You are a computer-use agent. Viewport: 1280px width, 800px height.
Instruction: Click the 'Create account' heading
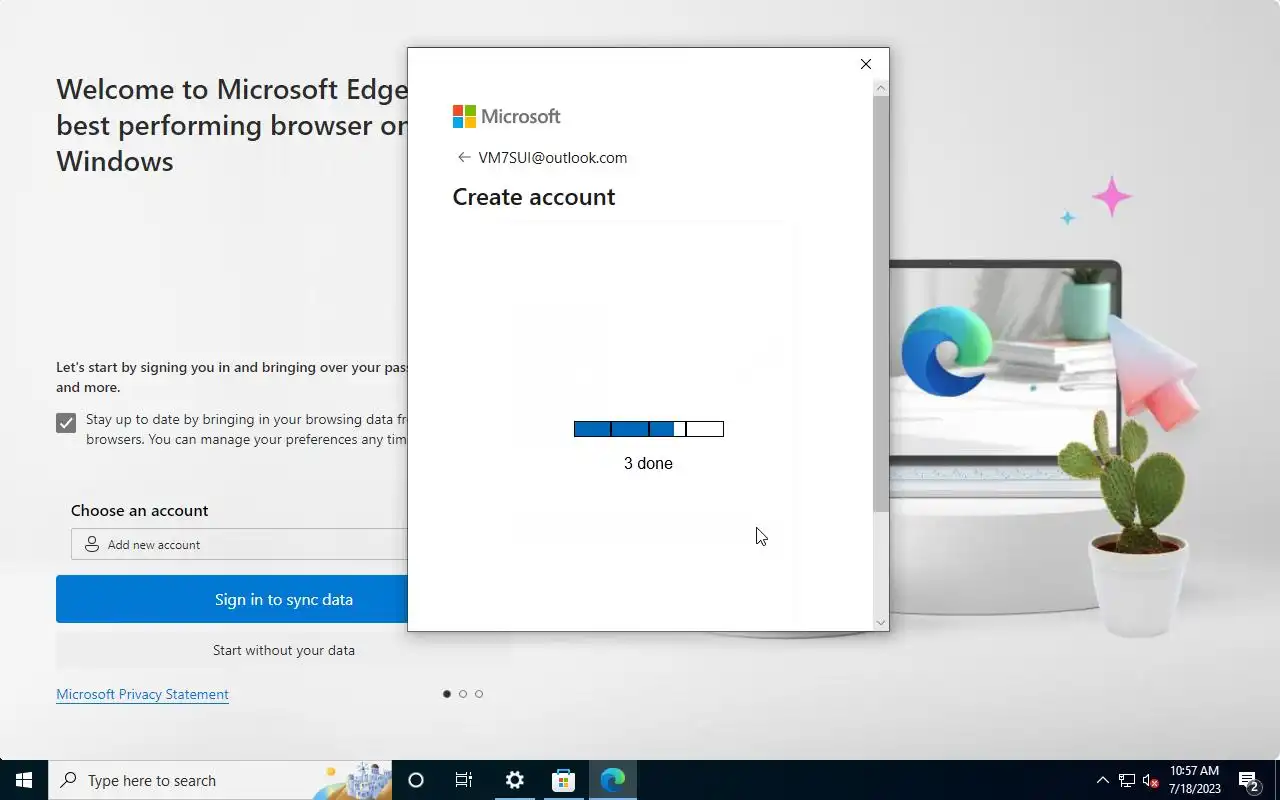534,197
